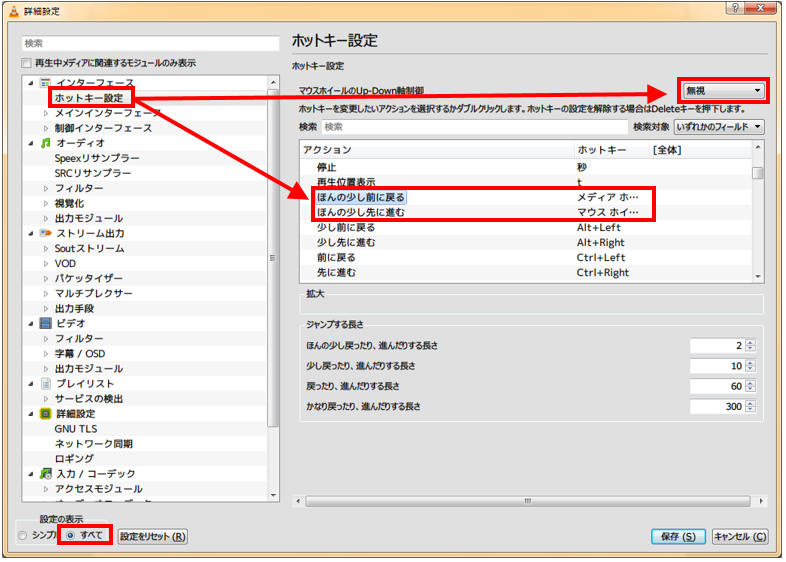Viewport: 786px width, 562px height.
Task: Select ホットキー設定 in the settings tree
Action: pos(89,98)
